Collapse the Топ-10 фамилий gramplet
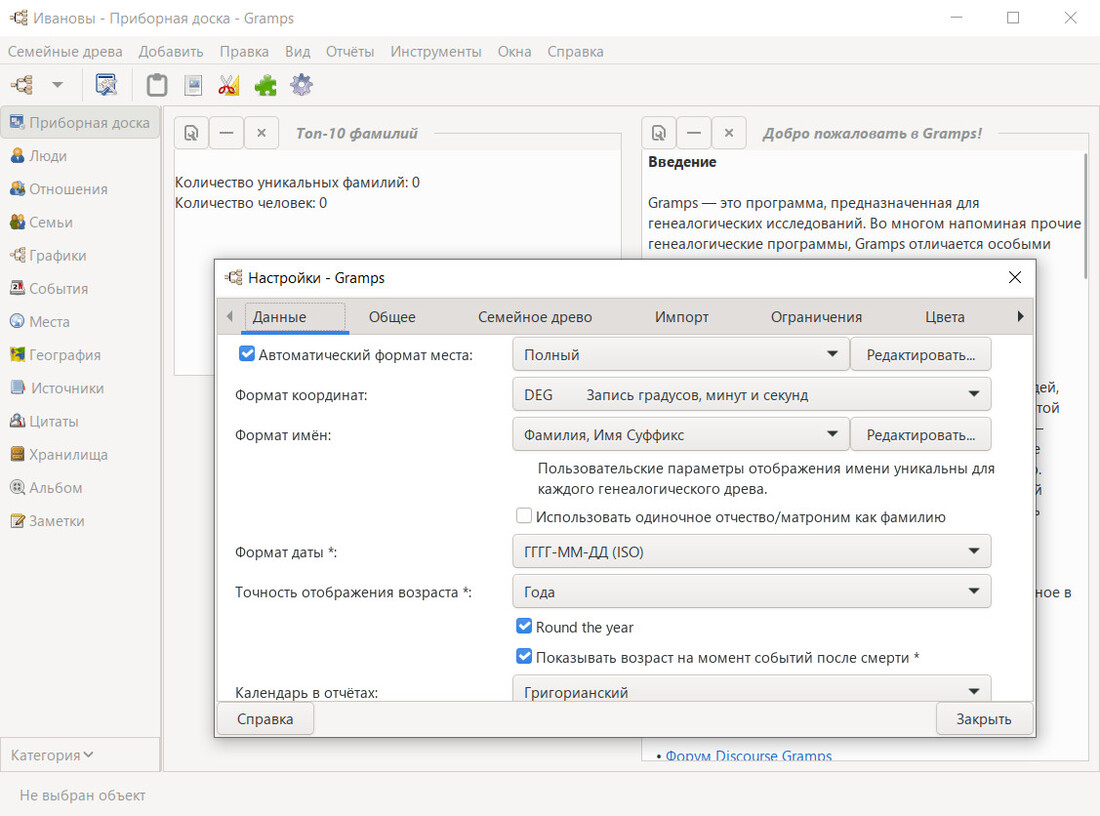The width and height of the screenshot is (1100, 816). click(x=226, y=133)
